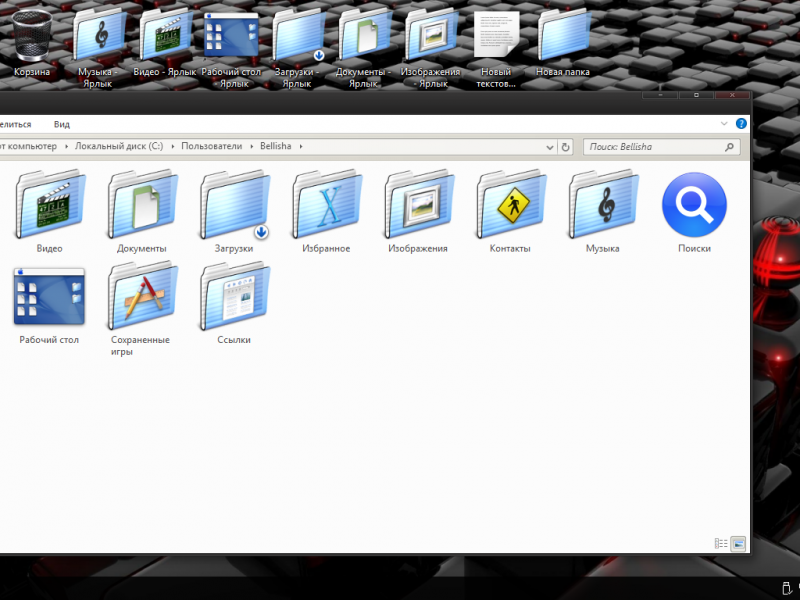
Task: Refresh the current folder view
Action: [565, 147]
